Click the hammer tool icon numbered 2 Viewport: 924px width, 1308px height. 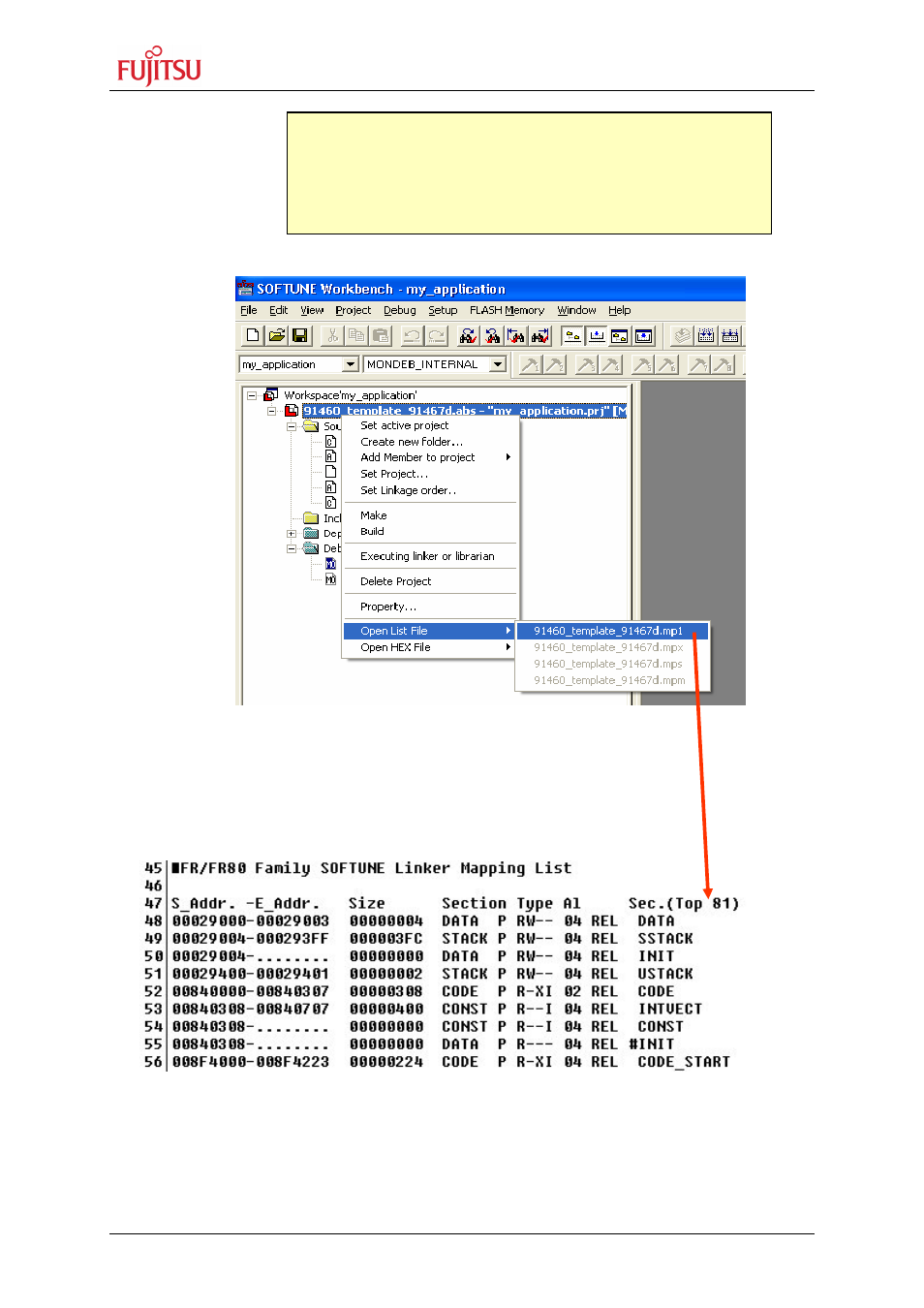554,365
